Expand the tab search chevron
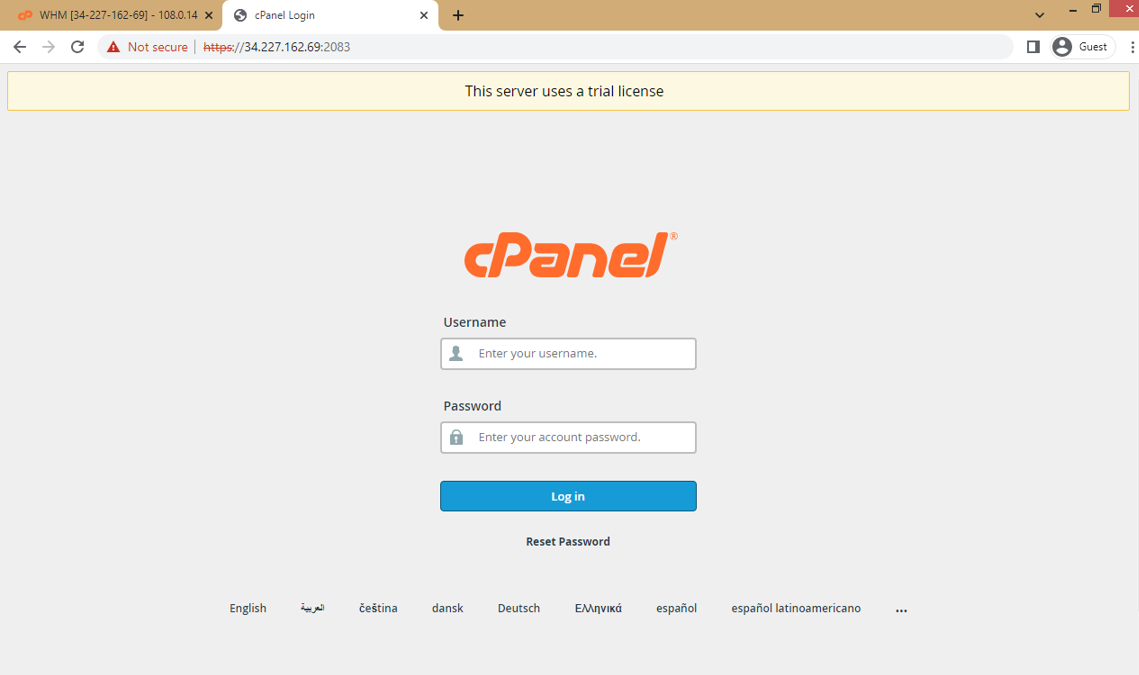 click(x=1039, y=15)
